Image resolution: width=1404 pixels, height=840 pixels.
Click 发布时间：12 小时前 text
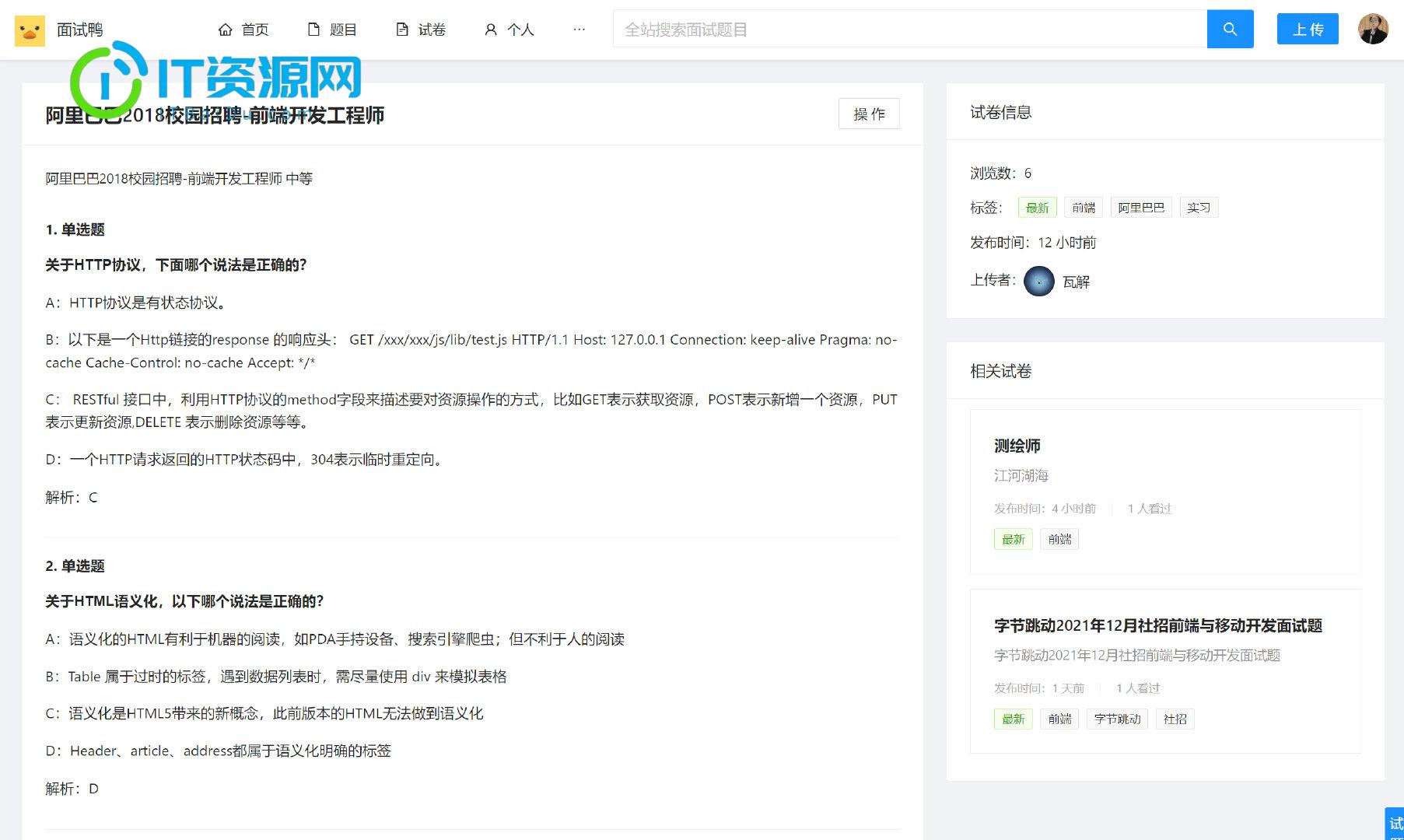pos(1033,243)
